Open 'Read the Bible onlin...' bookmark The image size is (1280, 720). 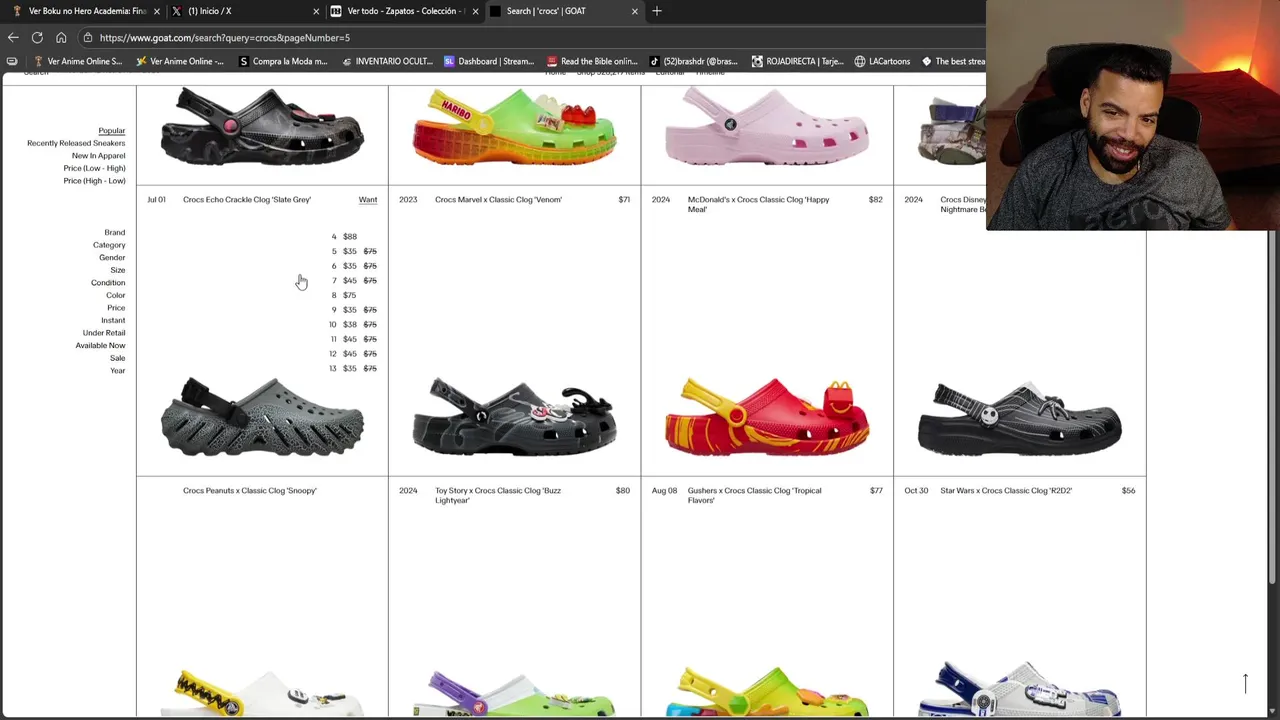click(x=592, y=61)
